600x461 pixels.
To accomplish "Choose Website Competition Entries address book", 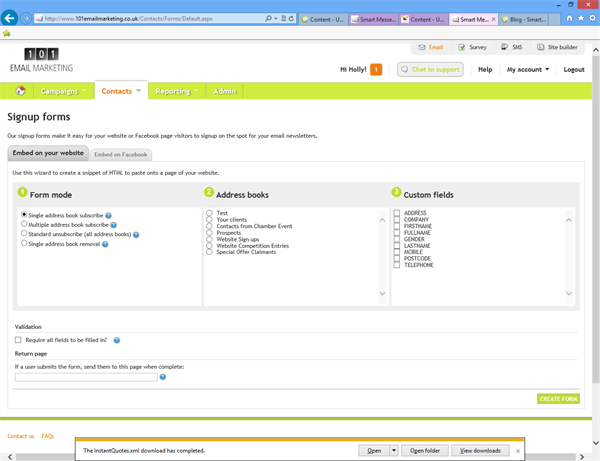I will tap(209, 245).
